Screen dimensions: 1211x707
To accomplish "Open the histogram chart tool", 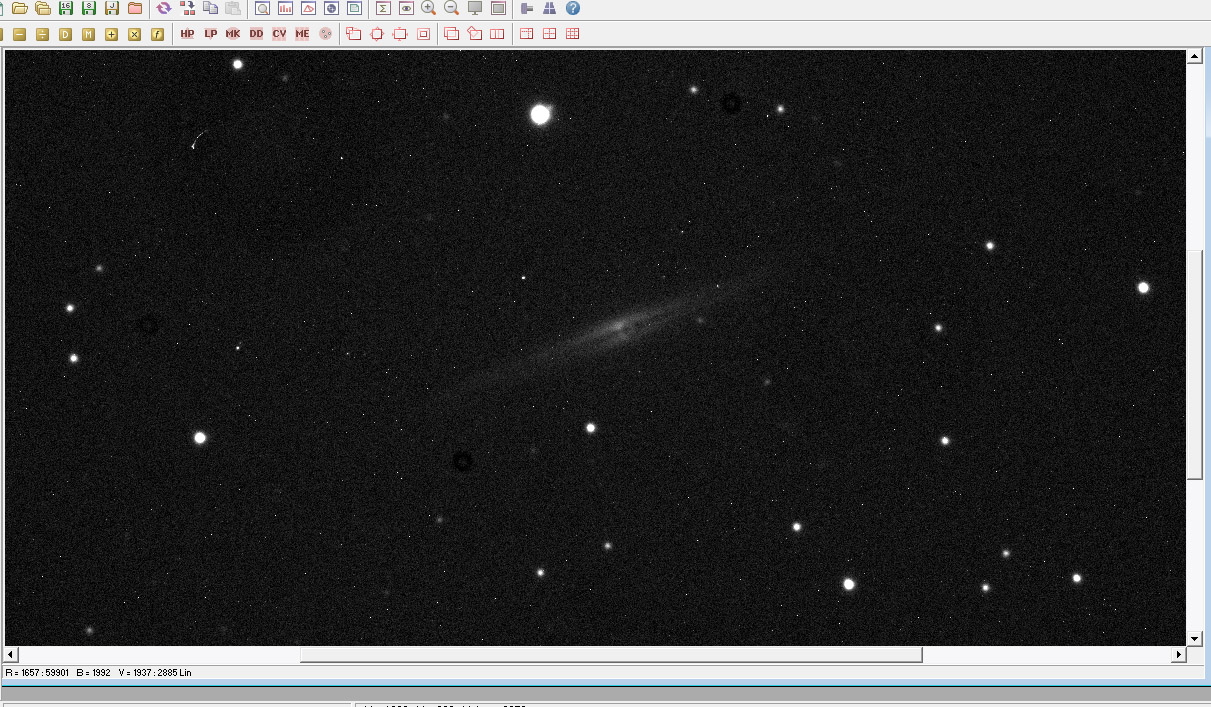I will point(285,8).
